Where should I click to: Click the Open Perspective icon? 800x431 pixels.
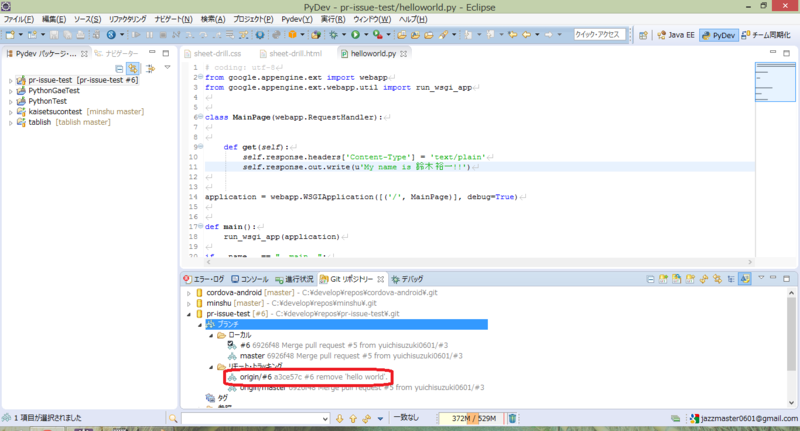(643, 35)
